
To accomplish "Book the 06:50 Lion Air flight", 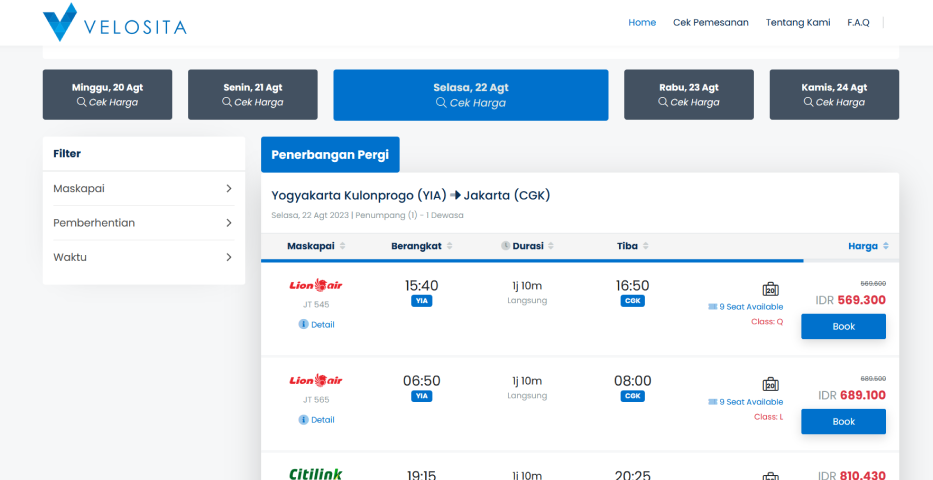I will click(843, 422).
